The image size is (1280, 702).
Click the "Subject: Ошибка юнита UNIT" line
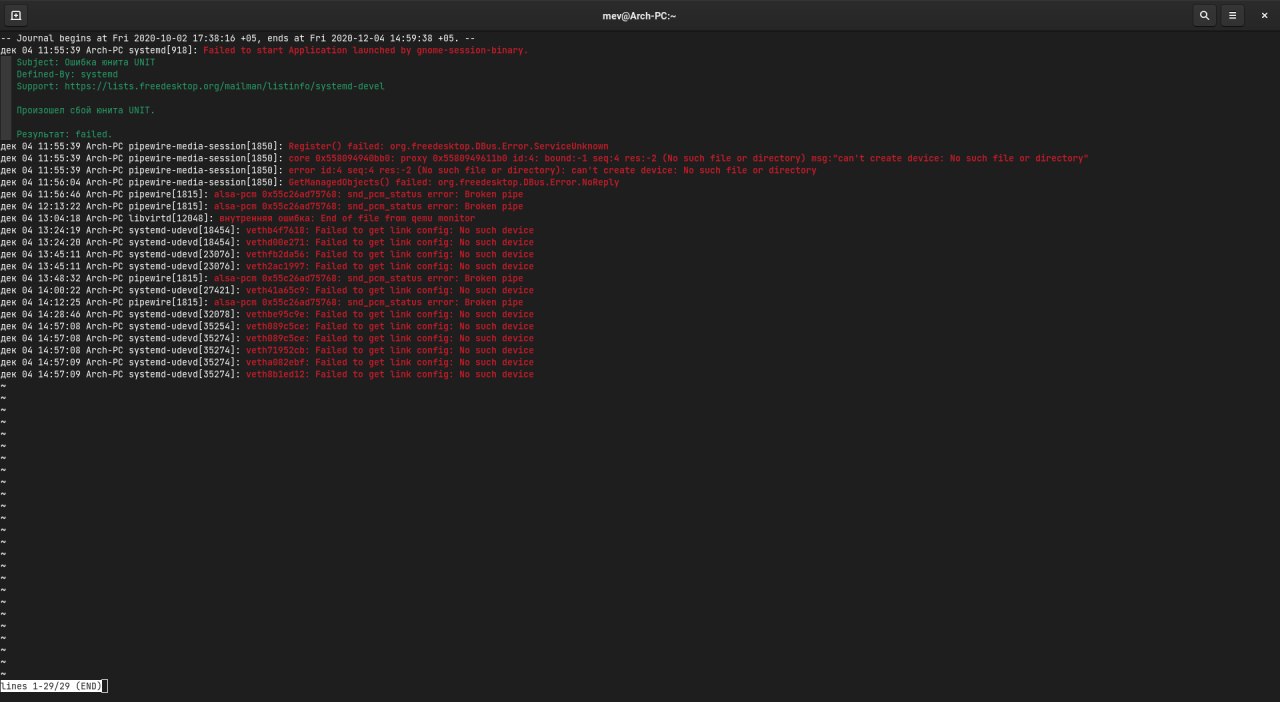[86, 62]
